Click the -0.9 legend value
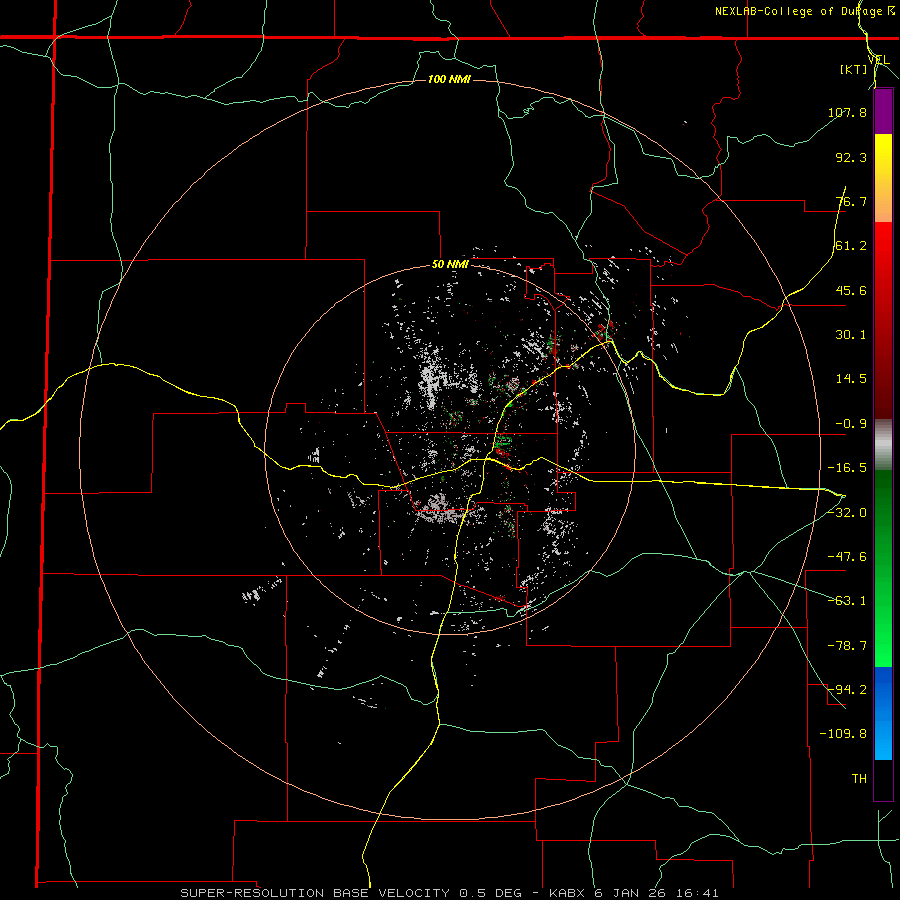The image size is (900, 900). 851,424
